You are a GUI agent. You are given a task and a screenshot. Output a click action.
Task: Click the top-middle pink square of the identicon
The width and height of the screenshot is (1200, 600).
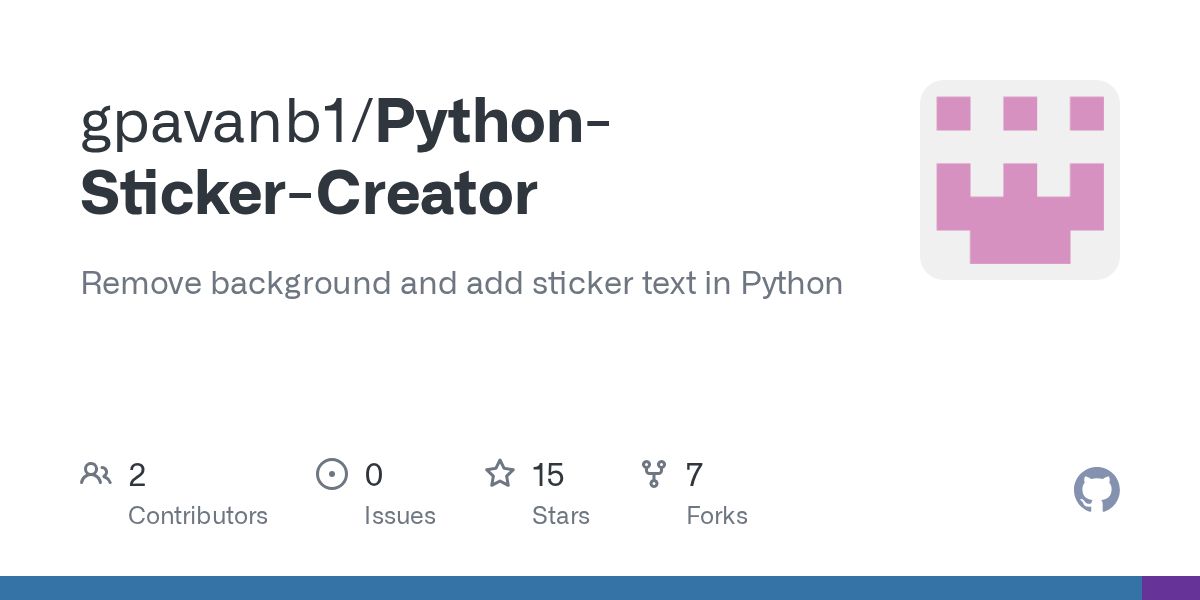[1019, 113]
